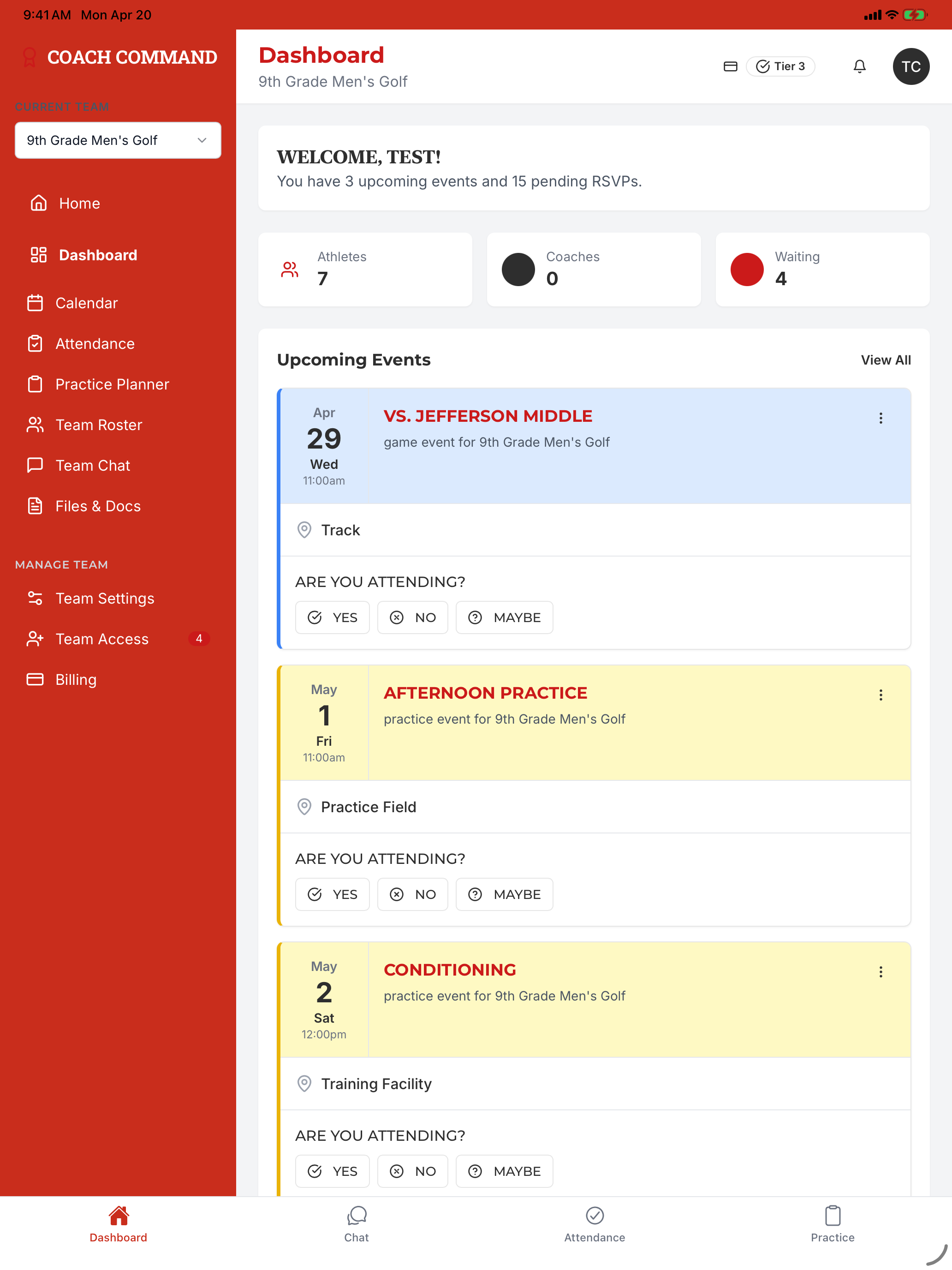Image resolution: width=952 pixels, height=1270 pixels.
Task: Click the billing card icon in header
Action: (x=730, y=66)
